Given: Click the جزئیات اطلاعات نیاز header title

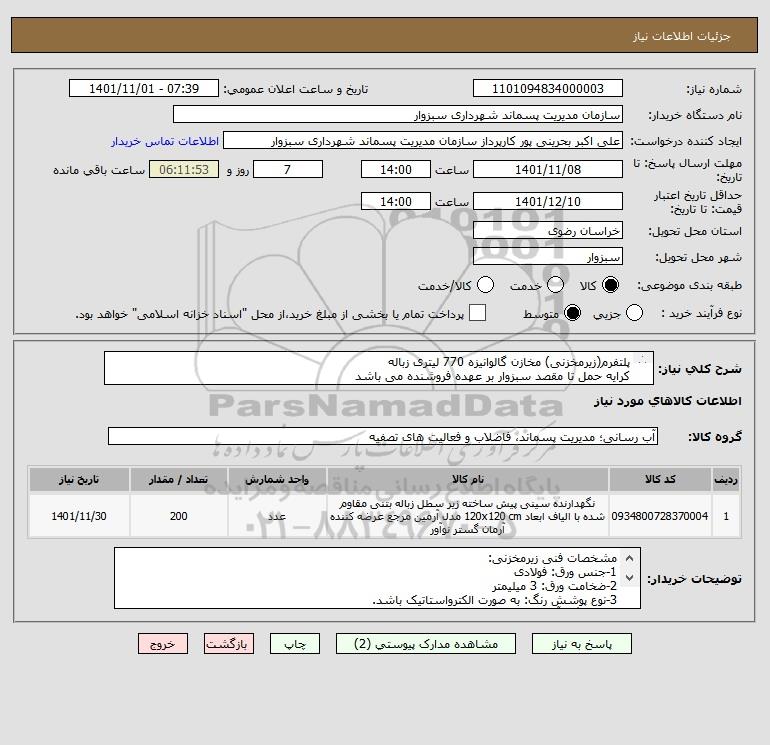Looking at the screenshot, I should point(682,36).
